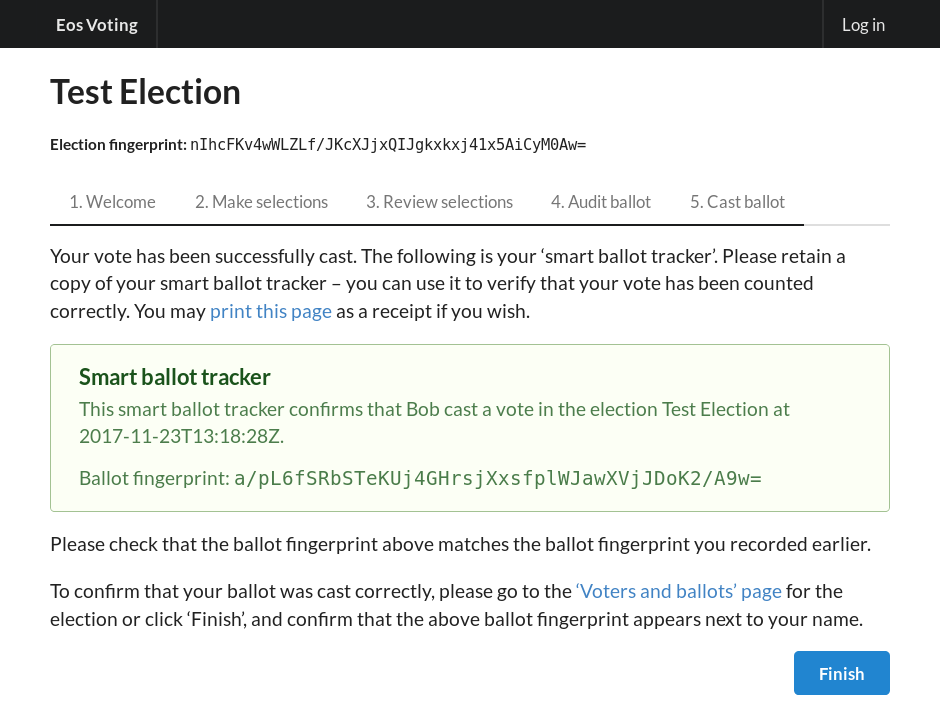This screenshot has width=940, height=720.
Task: Open the 'Voters and ballots' page link
Action: pyautogui.click(x=679, y=592)
